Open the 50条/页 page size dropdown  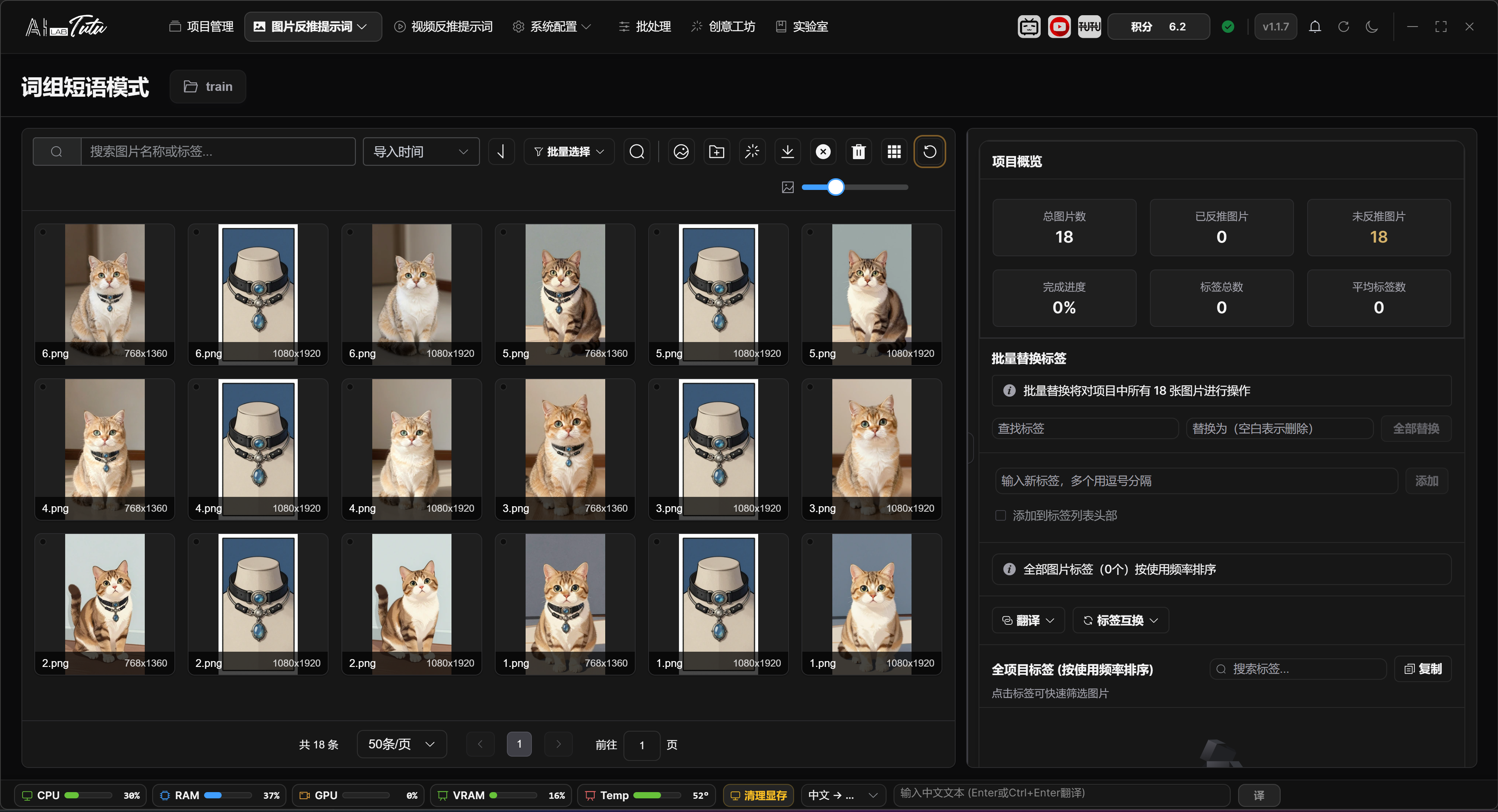tap(401, 745)
